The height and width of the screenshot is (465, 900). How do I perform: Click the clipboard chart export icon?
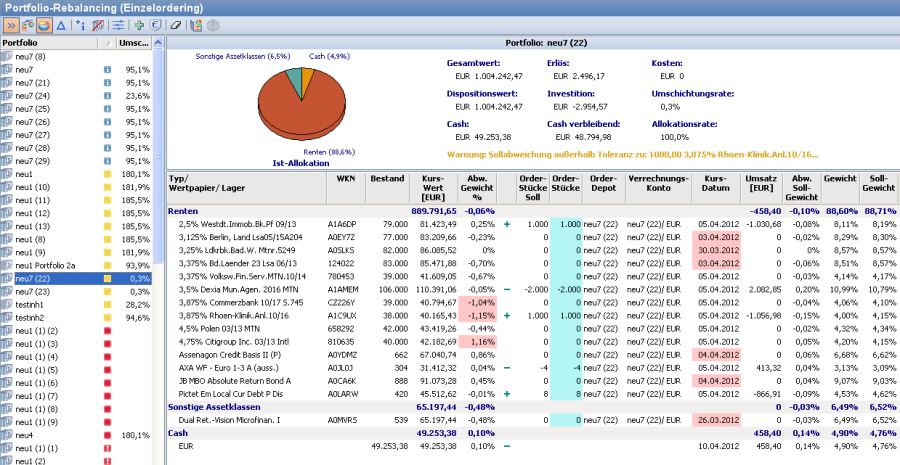196,24
